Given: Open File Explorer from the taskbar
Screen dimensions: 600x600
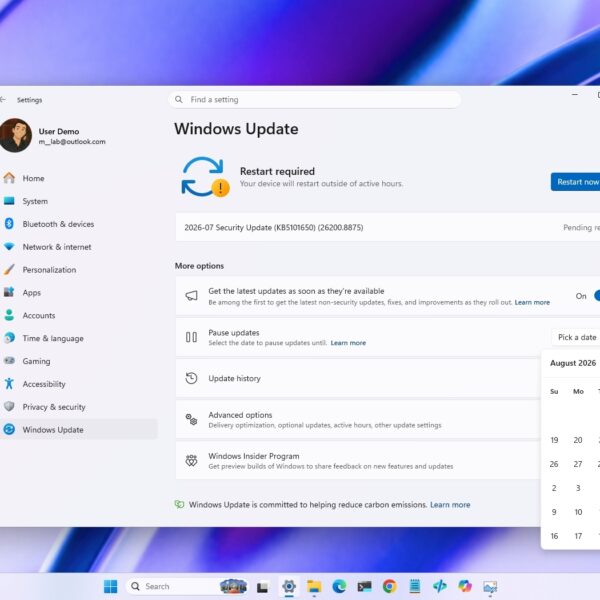Looking at the screenshot, I should [314, 587].
